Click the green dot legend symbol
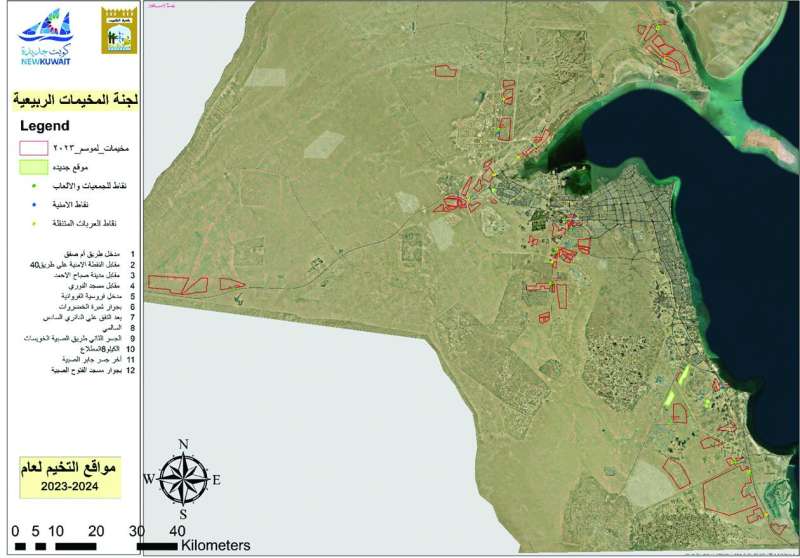This screenshot has width=800, height=558. coord(36,185)
